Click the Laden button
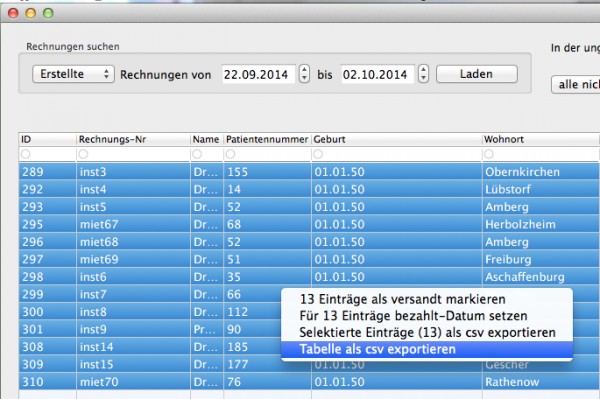Viewport: 600px width, 399px height. (477, 74)
